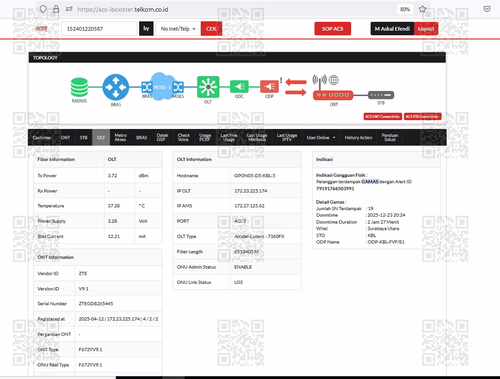This screenshot has width=500, height=379.
Task: Click the red bidirectional arrows icon
Action: (296, 87)
